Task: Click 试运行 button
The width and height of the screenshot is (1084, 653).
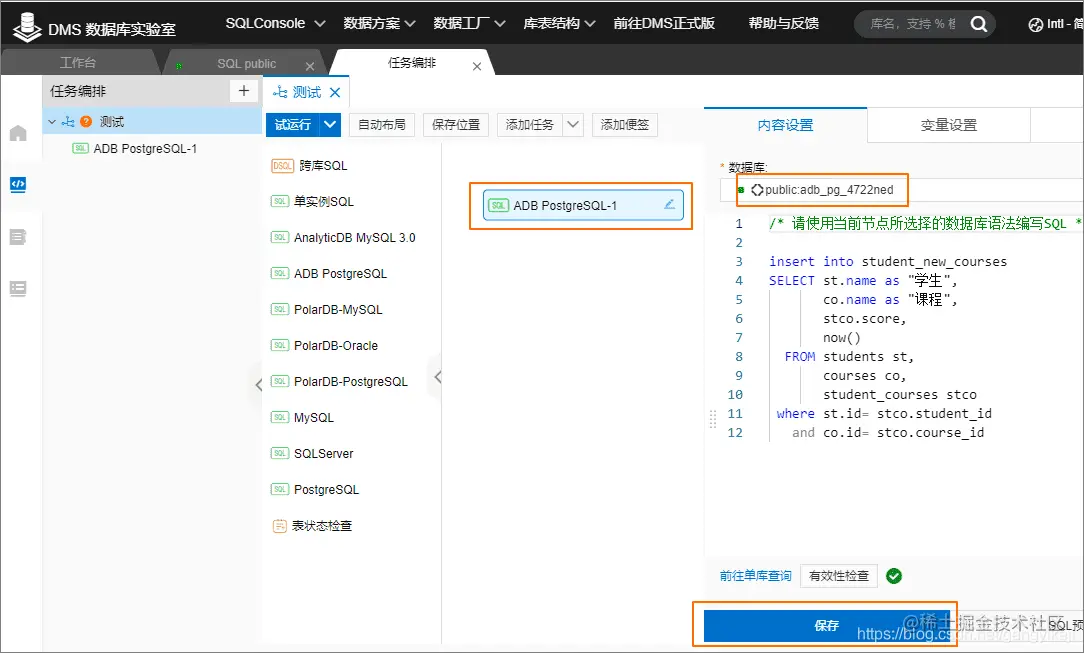Action: [x=293, y=124]
